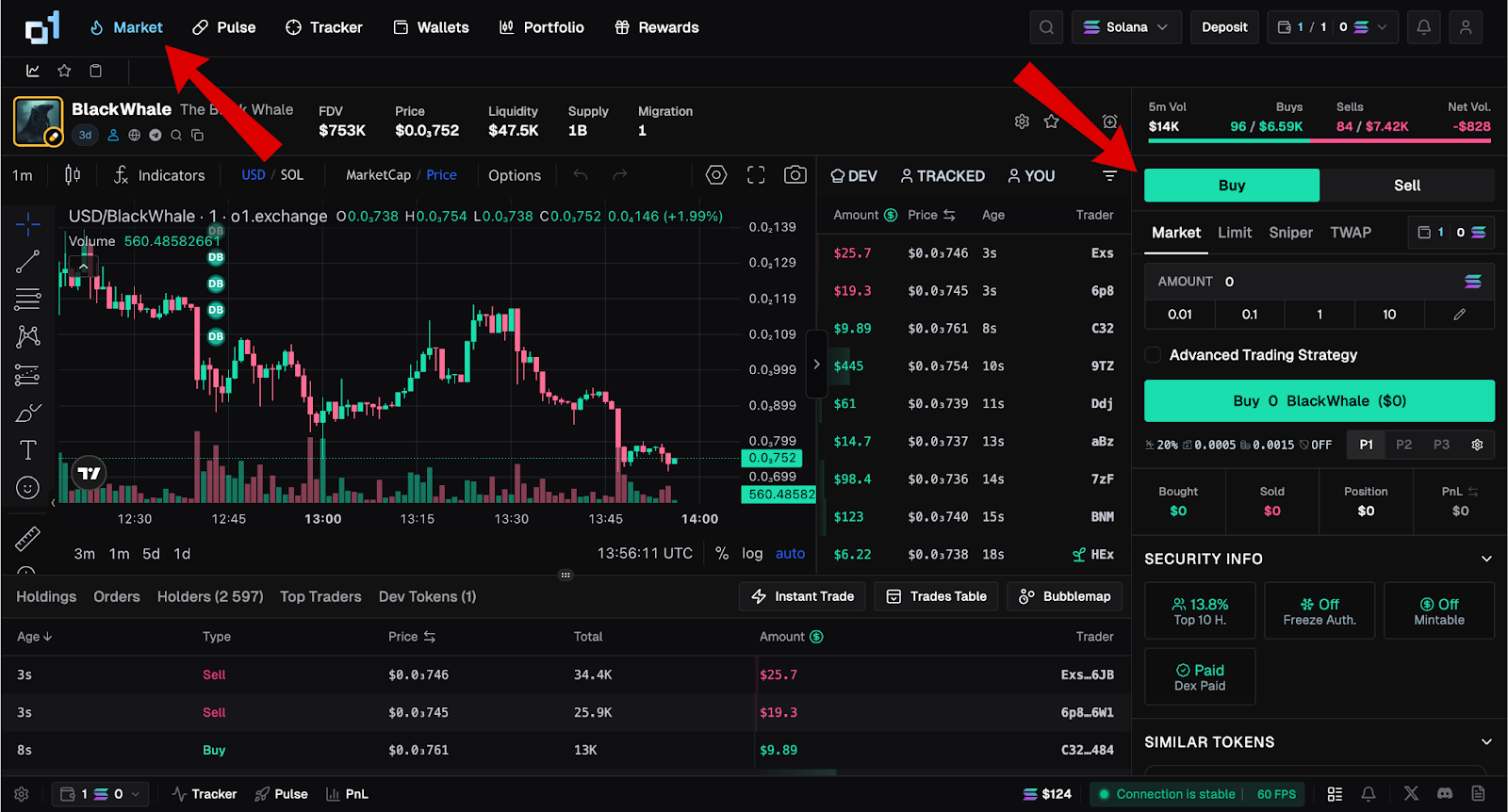Open Instant Trade
Viewport: 1508px width, 812px height.
(802, 596)
